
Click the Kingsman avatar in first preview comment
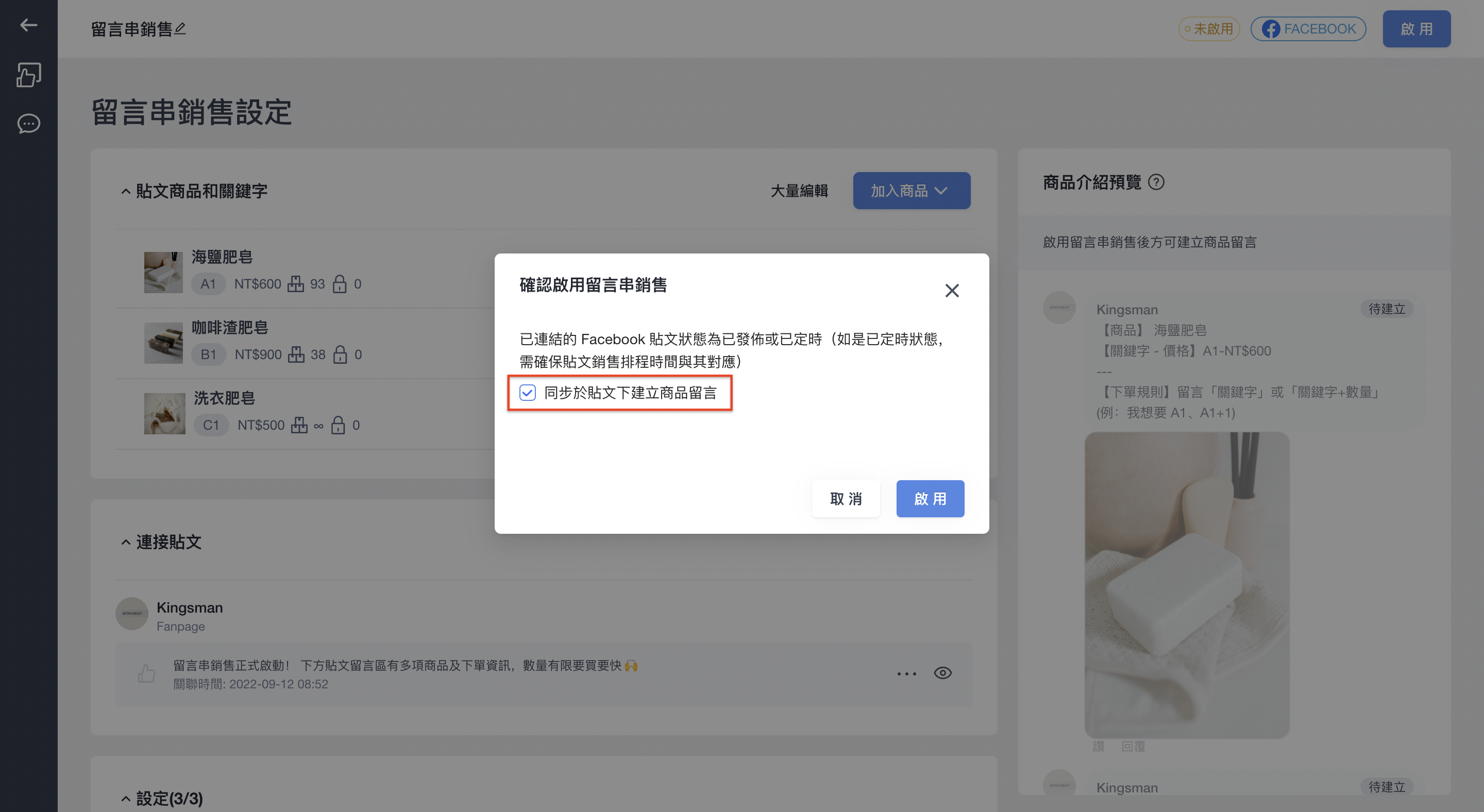[x=1059, y=307]
